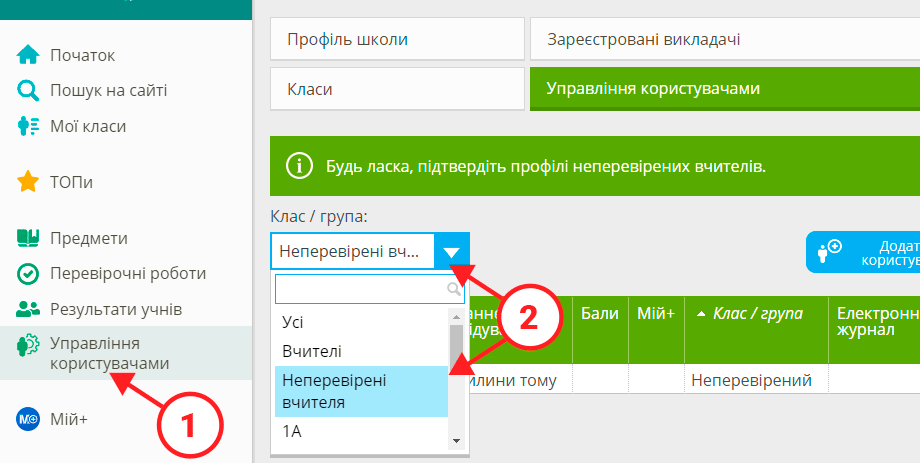Image resolution: width=920 pixels, height=463 pixels.
Task: Click the checkmark icon for Перевірочні роботи
Action: [x=28, y=274]
